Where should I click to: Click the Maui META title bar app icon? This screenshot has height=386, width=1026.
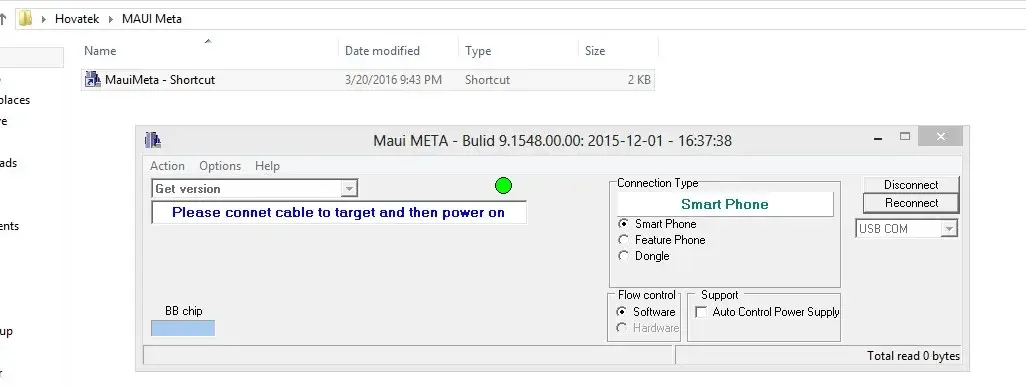pyautogui.click(x=152, y=139)
